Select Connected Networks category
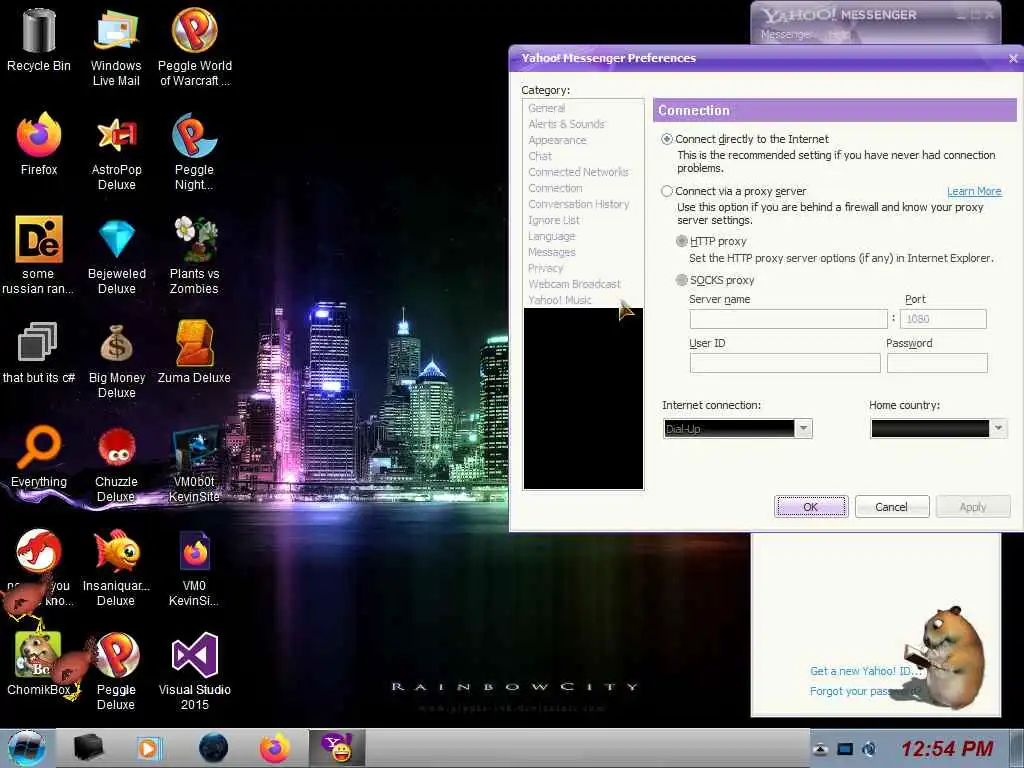The width and height of the screenshot is (1024, 768). point(578,172)
